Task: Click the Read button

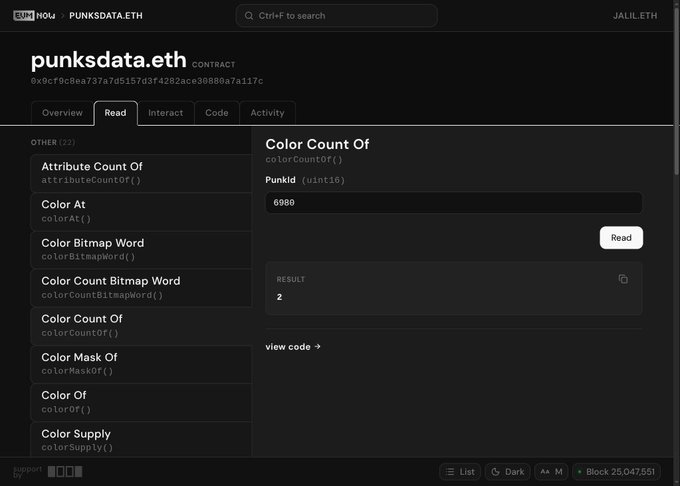Action: pos(621,238)
